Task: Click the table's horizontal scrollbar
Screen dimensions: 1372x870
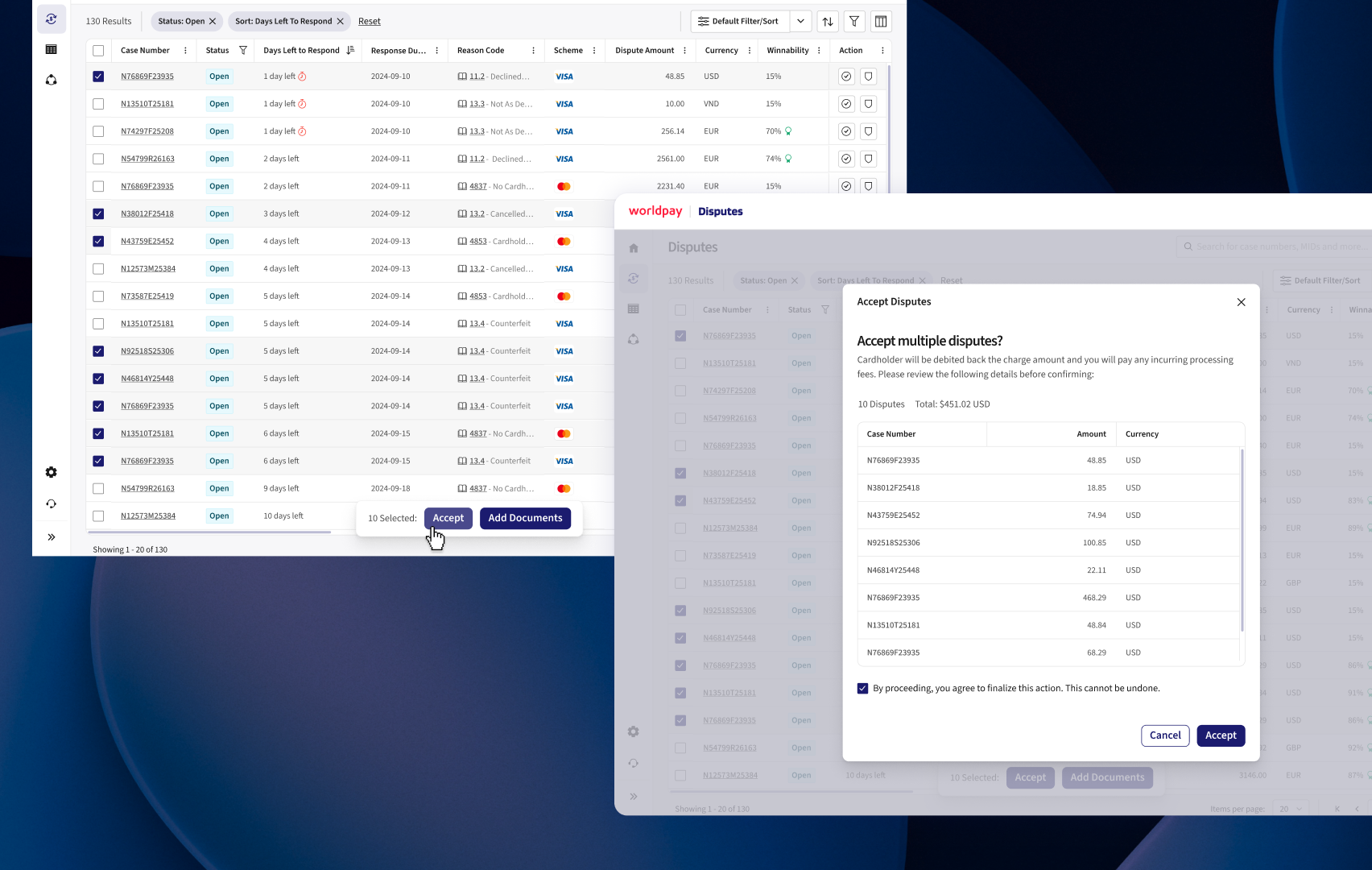Action: click(x=209, y=532)
